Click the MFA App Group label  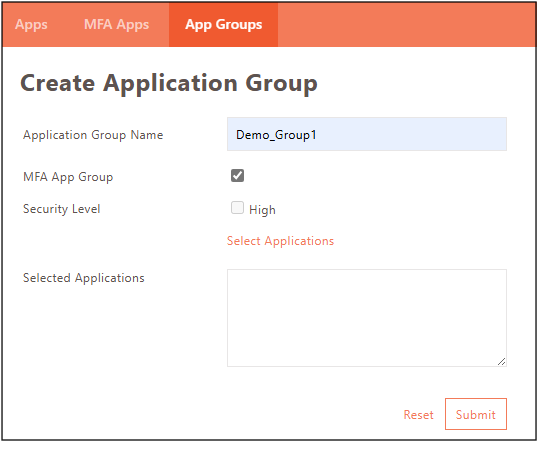tap(68, 177)
